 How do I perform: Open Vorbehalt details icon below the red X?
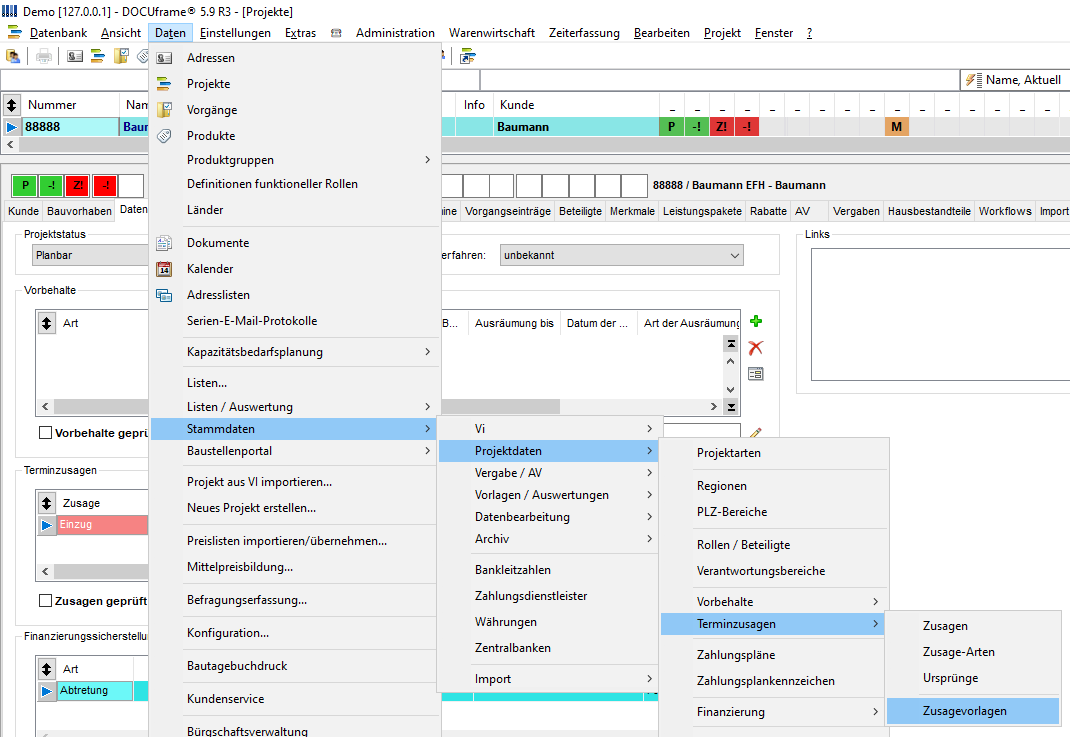point(755,374)
